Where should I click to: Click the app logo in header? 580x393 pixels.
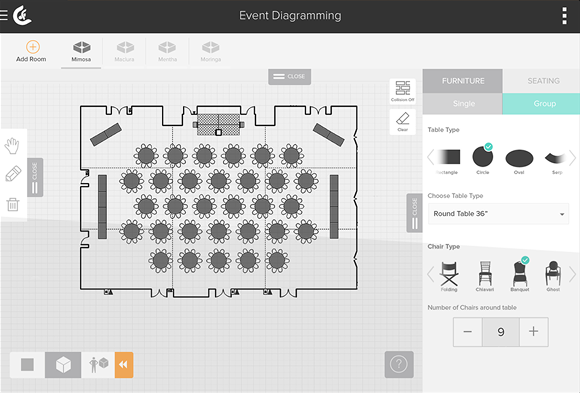pos(22,16)
